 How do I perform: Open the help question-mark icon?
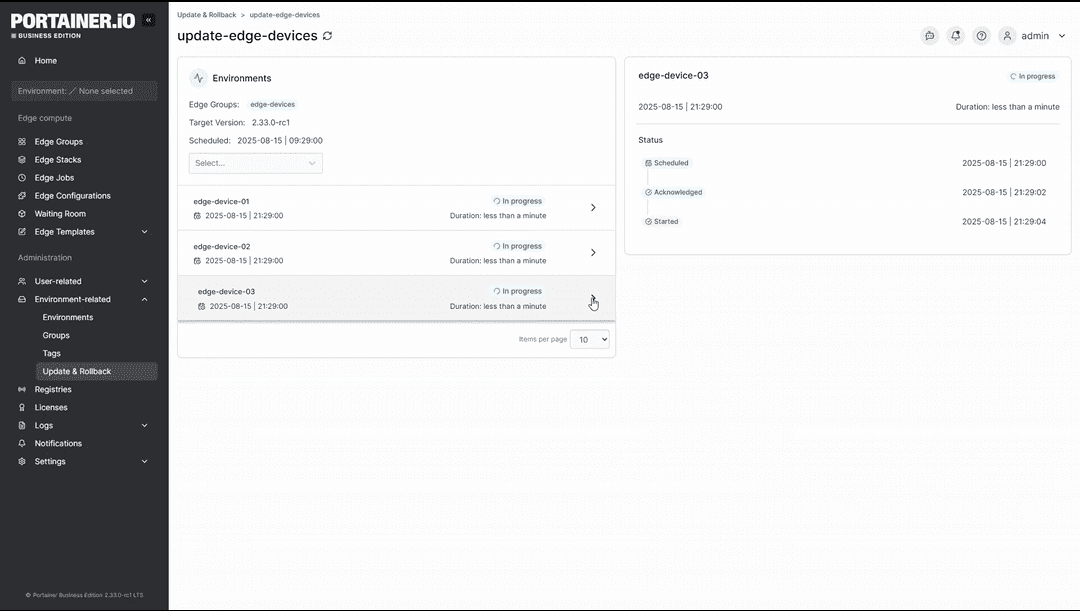[982, 36]
